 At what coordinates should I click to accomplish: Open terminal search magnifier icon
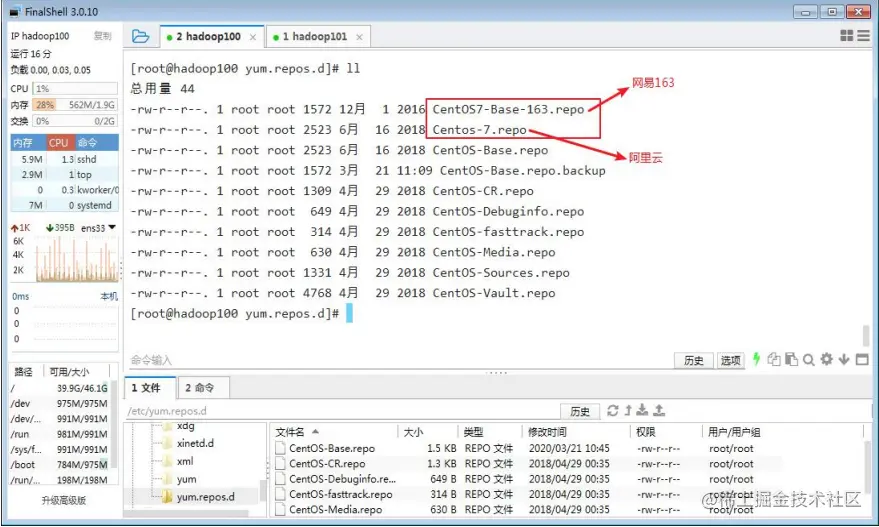point(808,360)
